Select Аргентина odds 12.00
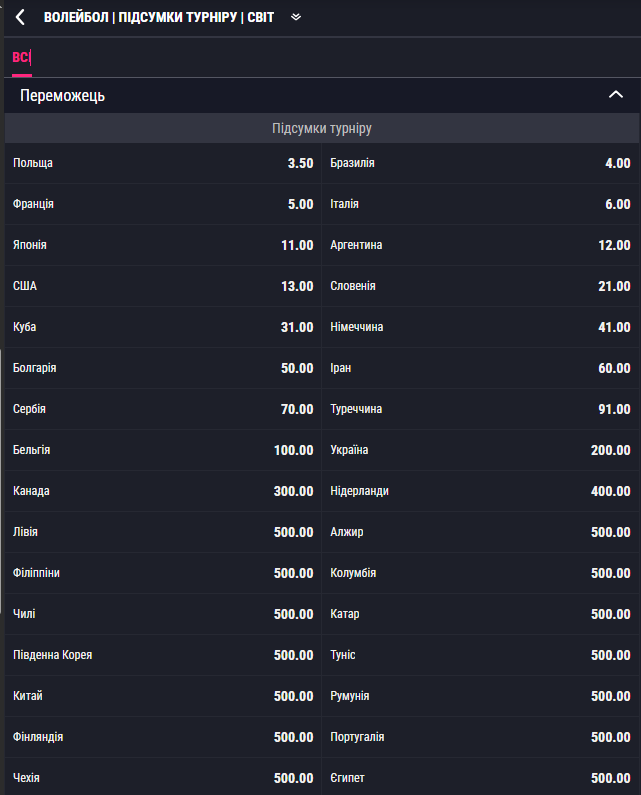Image resolution: width=641 pixels, height=795 pixels. click(480, 245)
